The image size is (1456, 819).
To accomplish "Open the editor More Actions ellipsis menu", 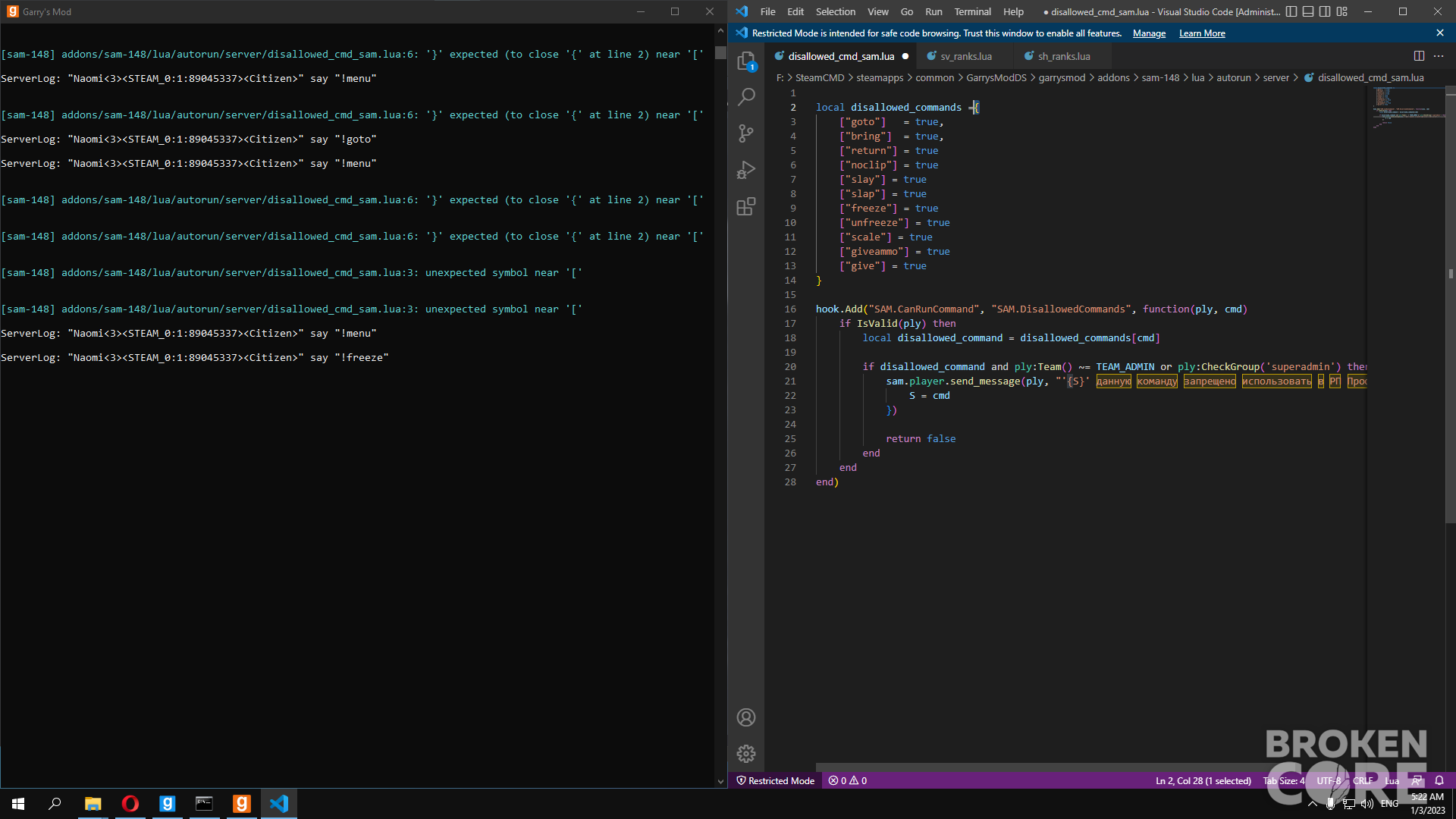I will click(x=1439, y=56).
